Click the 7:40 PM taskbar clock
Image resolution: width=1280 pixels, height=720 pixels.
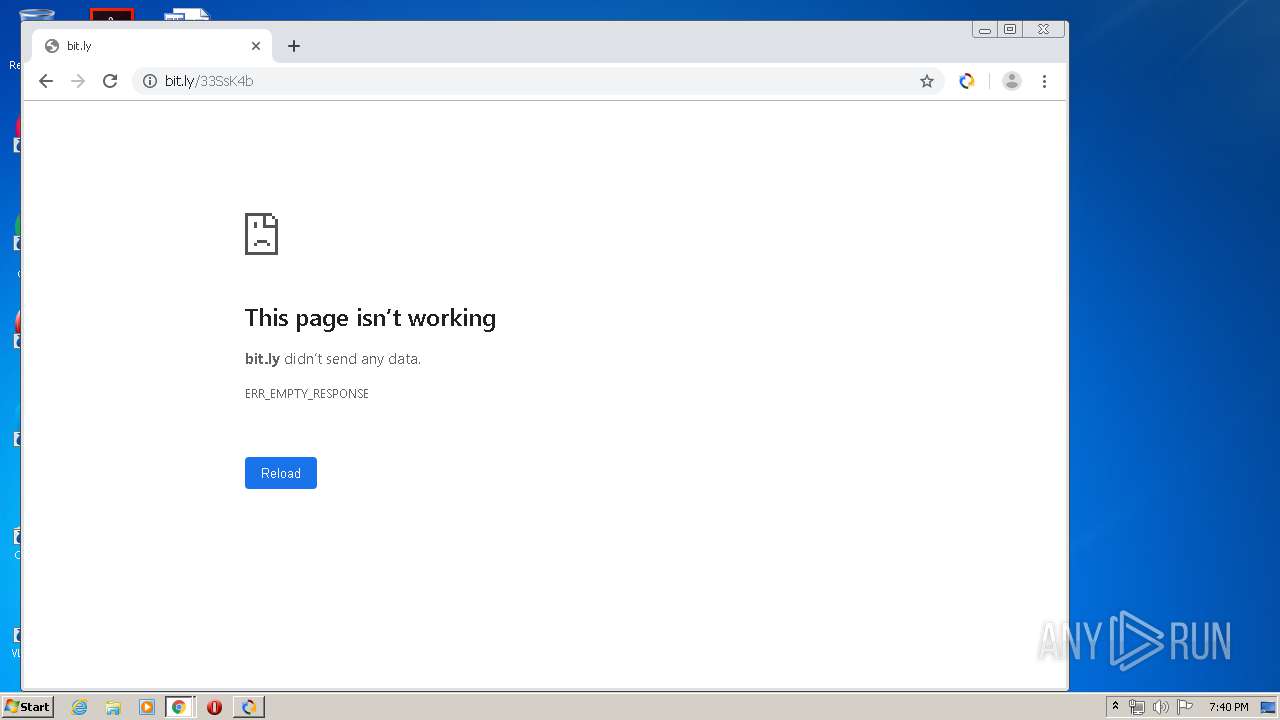click(1228, 707)
